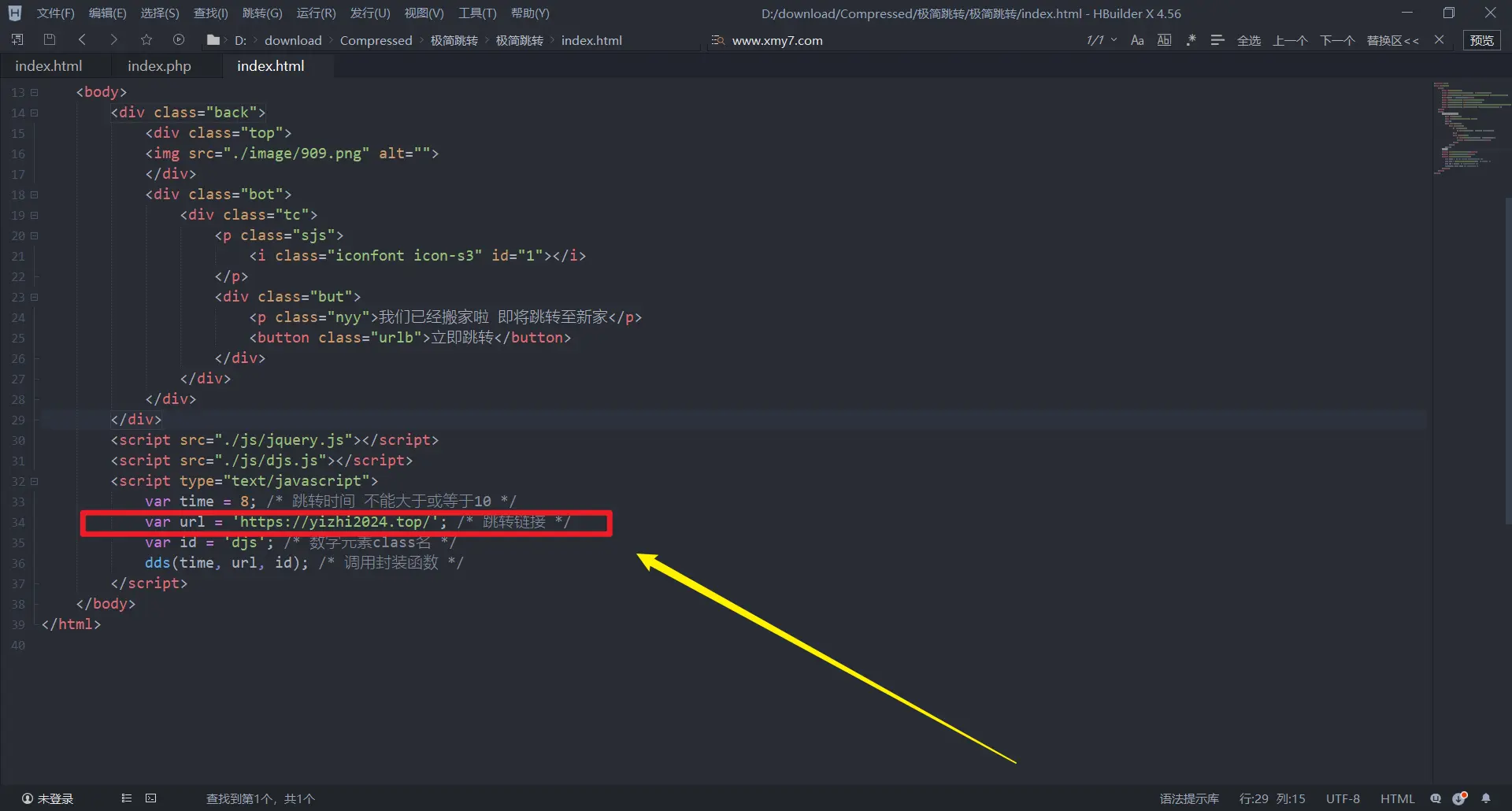
Task: Click the save file icon in toolbar
Action: pyautogui.click(x=50, y=40)
